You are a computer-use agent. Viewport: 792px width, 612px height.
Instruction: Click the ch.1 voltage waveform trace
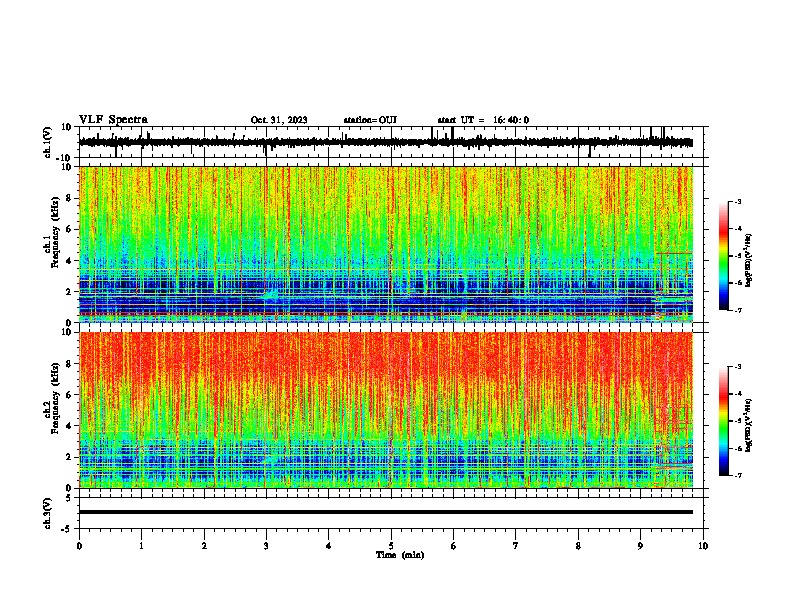tap(386, 142)
